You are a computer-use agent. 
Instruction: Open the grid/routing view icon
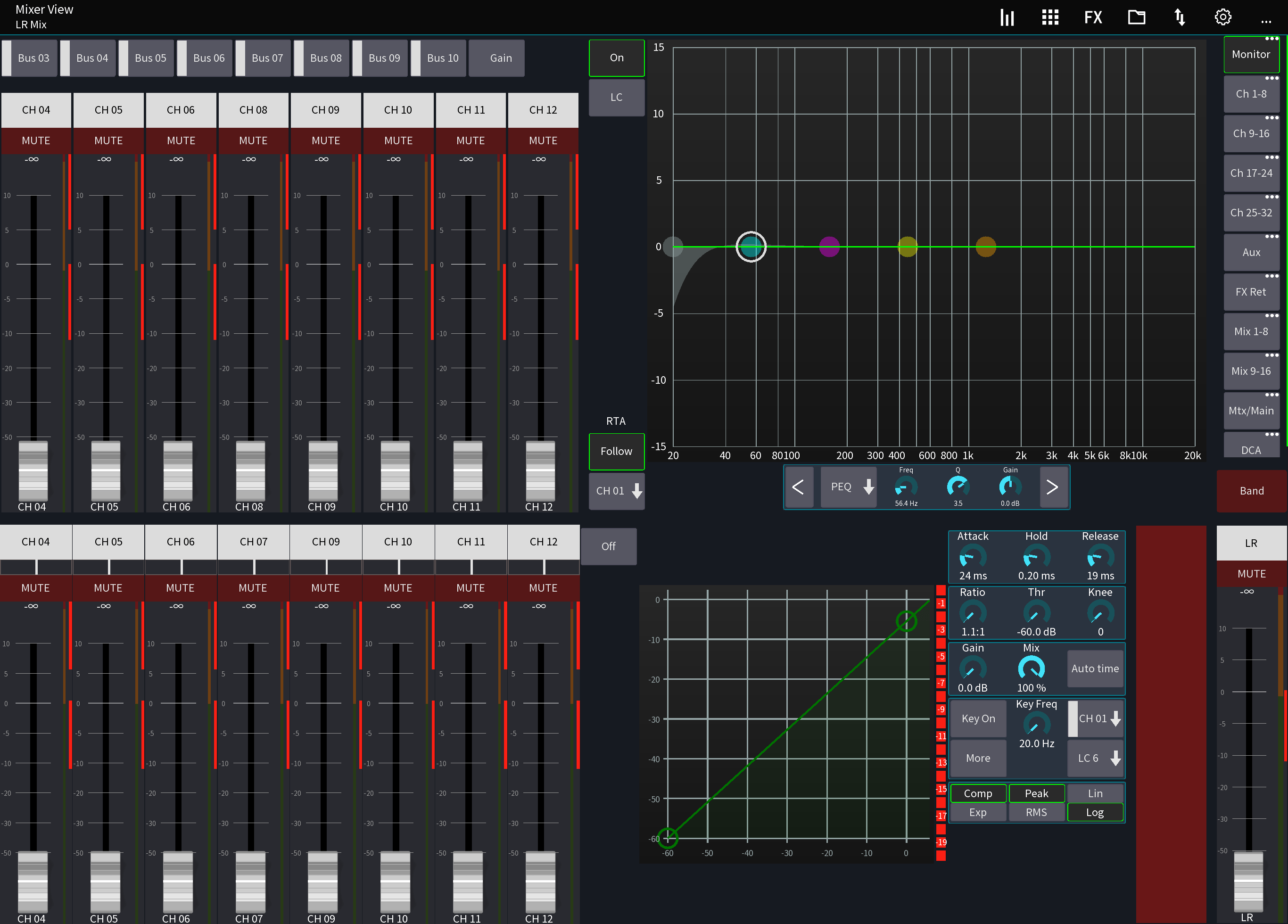tap(1050, 17)
